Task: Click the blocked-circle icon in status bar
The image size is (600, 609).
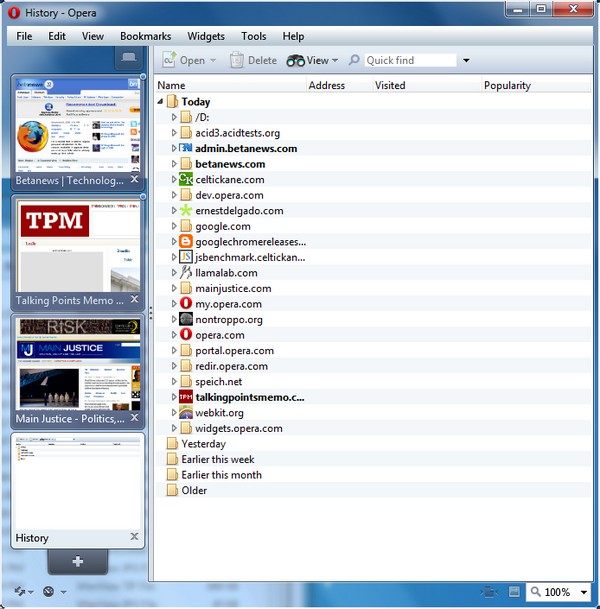Action: click(x=49, y=592)
